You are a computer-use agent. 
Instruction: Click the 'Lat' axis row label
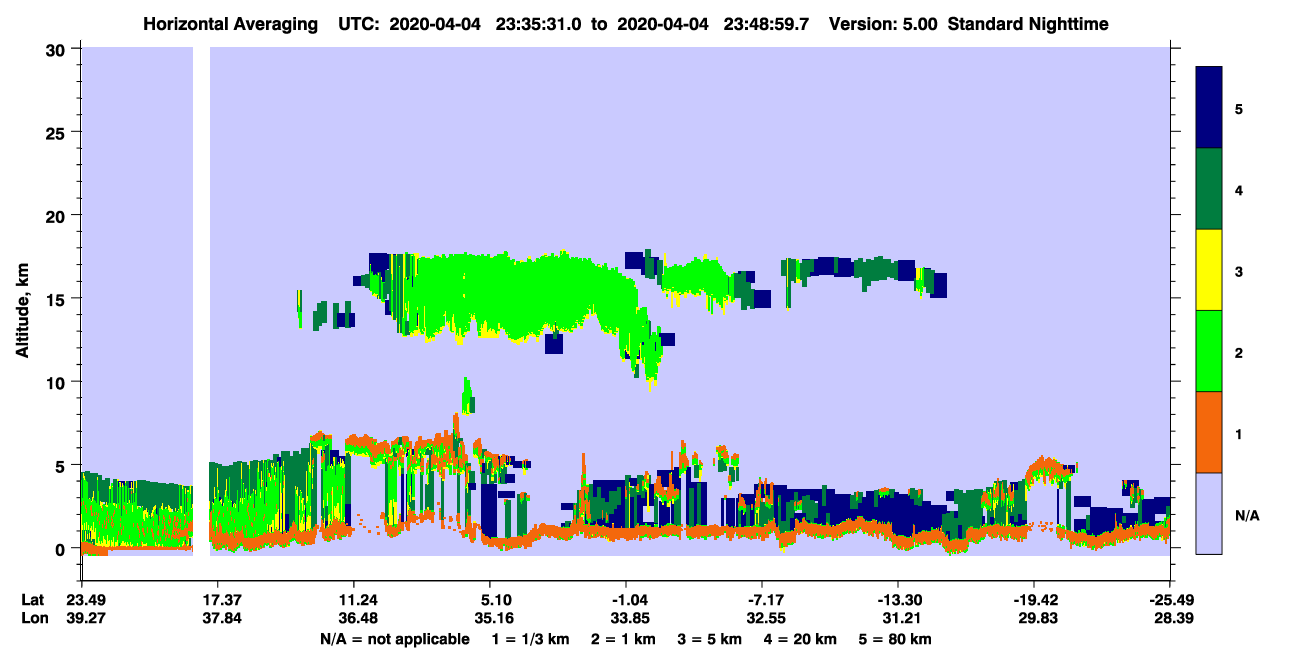33,600
